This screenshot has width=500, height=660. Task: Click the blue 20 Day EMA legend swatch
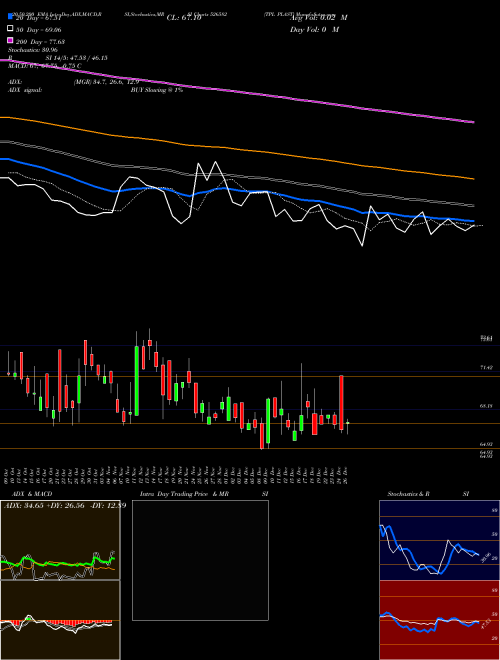(x=10, y=17)
